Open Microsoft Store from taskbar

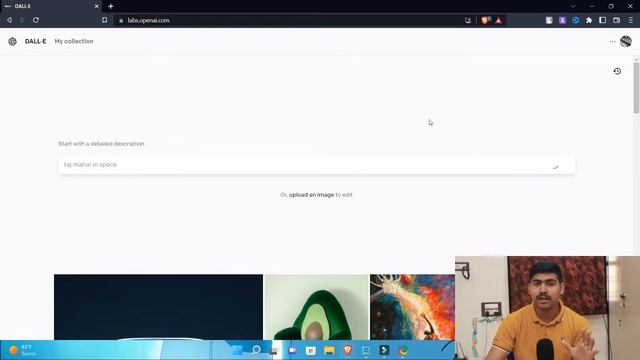(311, 350)
